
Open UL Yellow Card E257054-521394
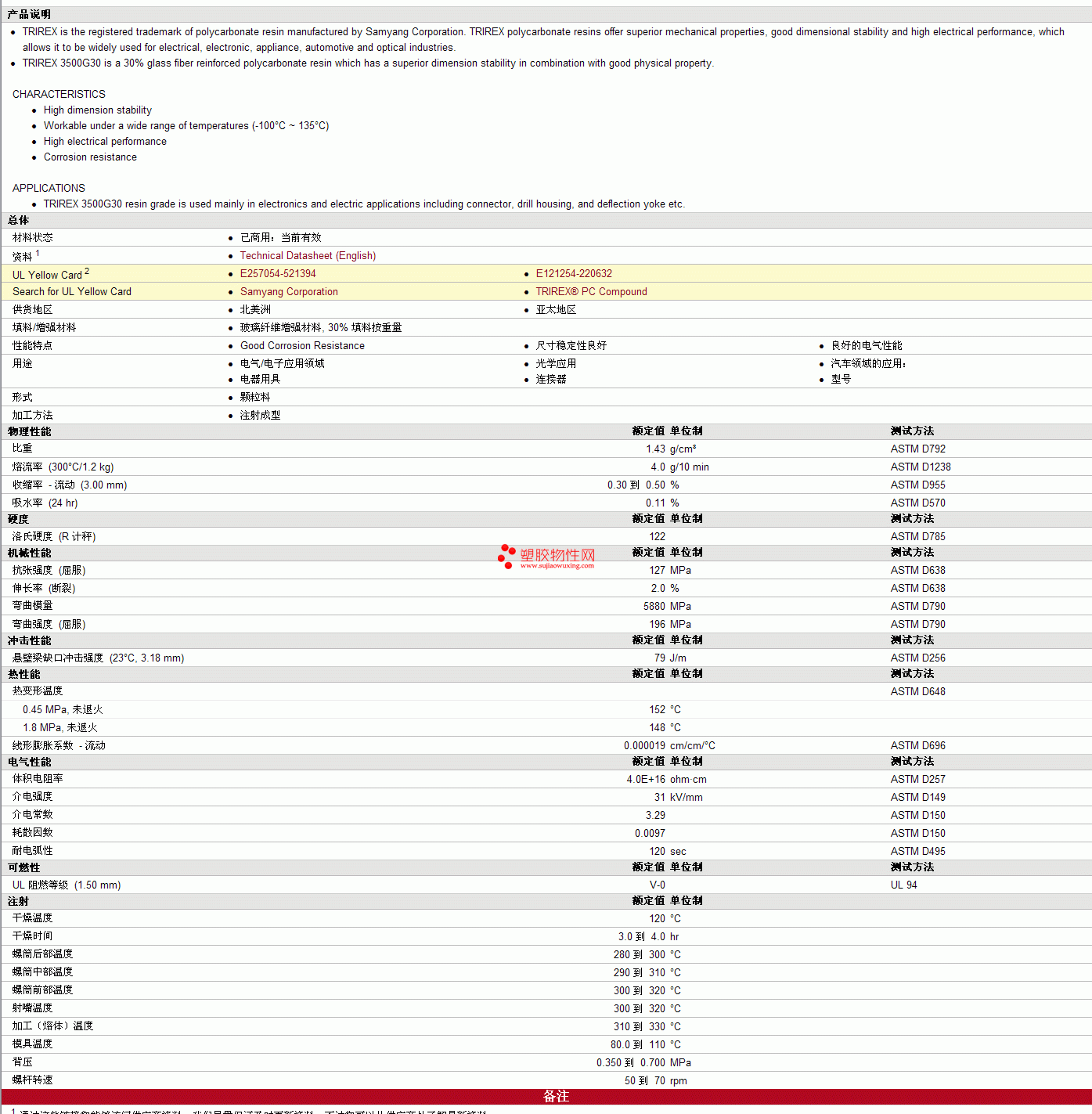[278, 274]
